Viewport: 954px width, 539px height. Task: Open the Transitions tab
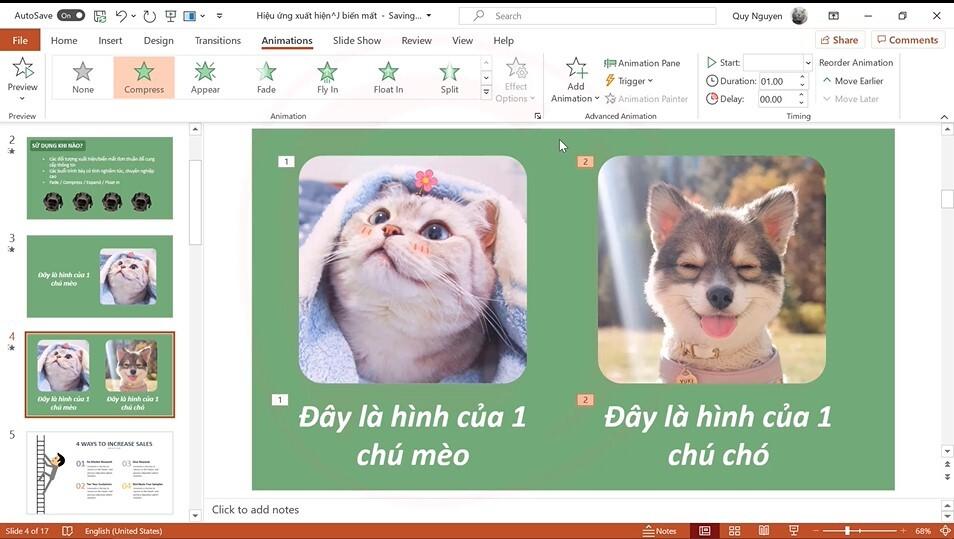coord(218,40)
